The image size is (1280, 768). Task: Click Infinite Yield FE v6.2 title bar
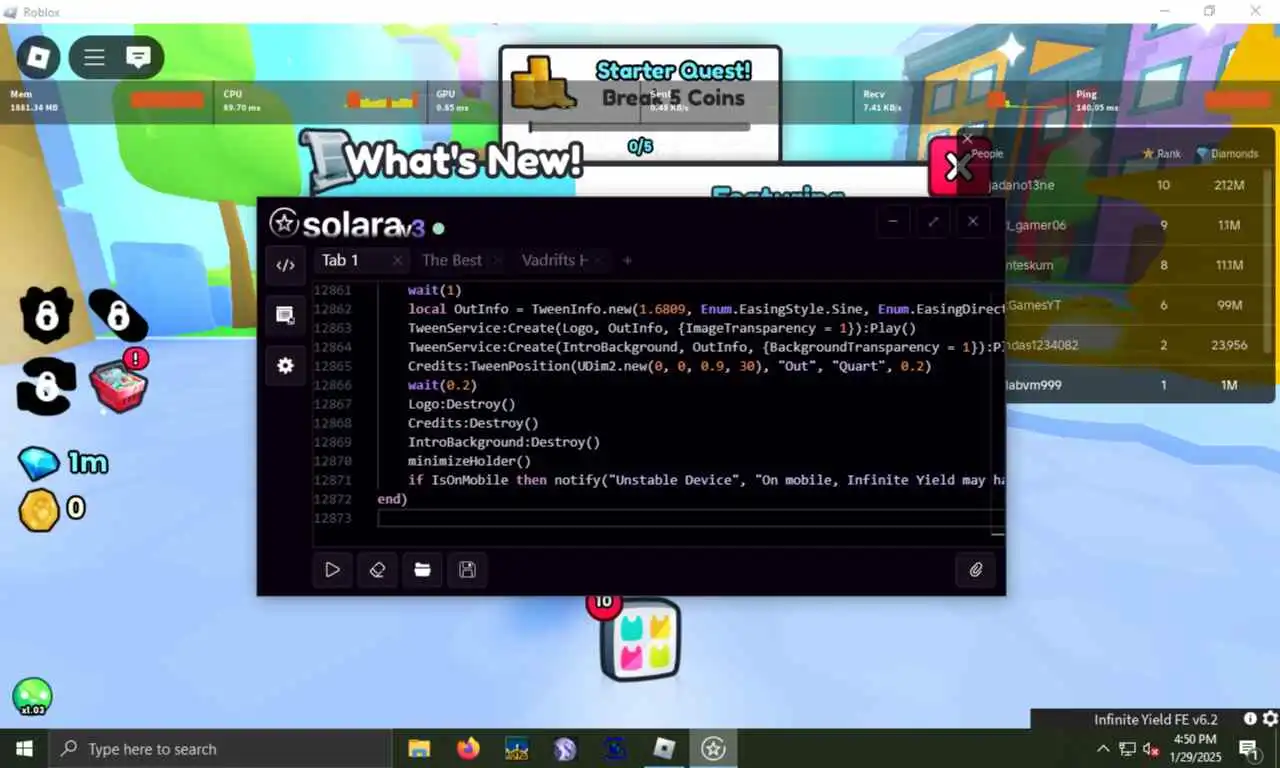(1155, 719)
